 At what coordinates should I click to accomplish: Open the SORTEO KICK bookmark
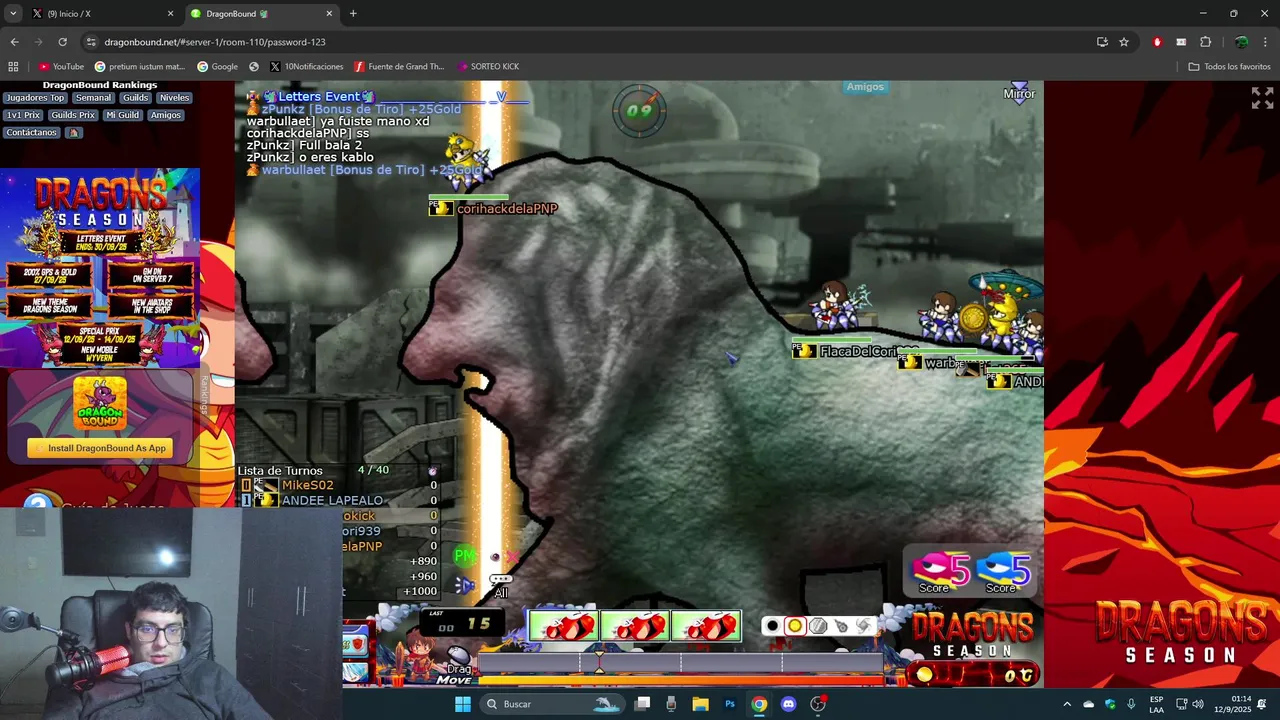(x=488, y=67)
